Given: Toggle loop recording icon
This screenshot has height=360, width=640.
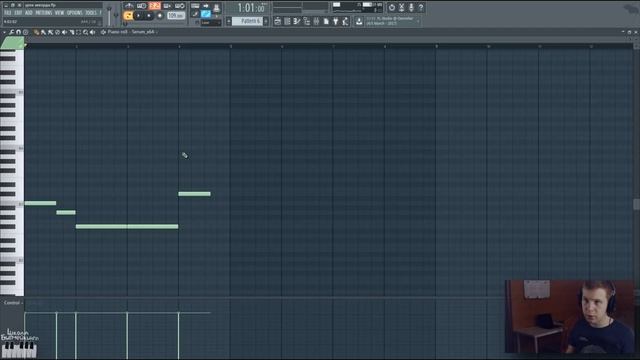Looking at the screenshot, I should (x=180, y=6).
